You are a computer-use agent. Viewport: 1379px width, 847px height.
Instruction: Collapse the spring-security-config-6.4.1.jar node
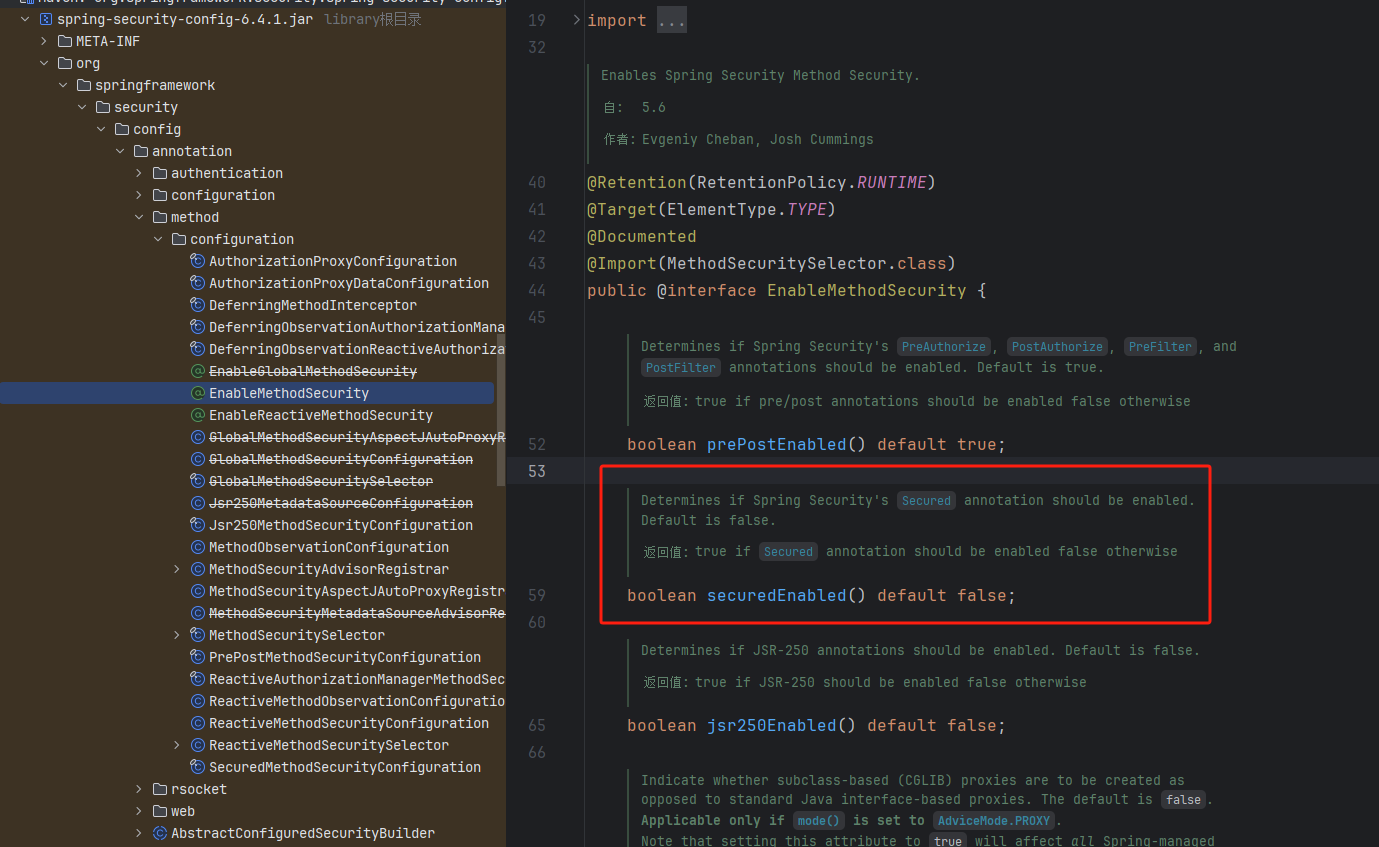(x=25, y=19)
